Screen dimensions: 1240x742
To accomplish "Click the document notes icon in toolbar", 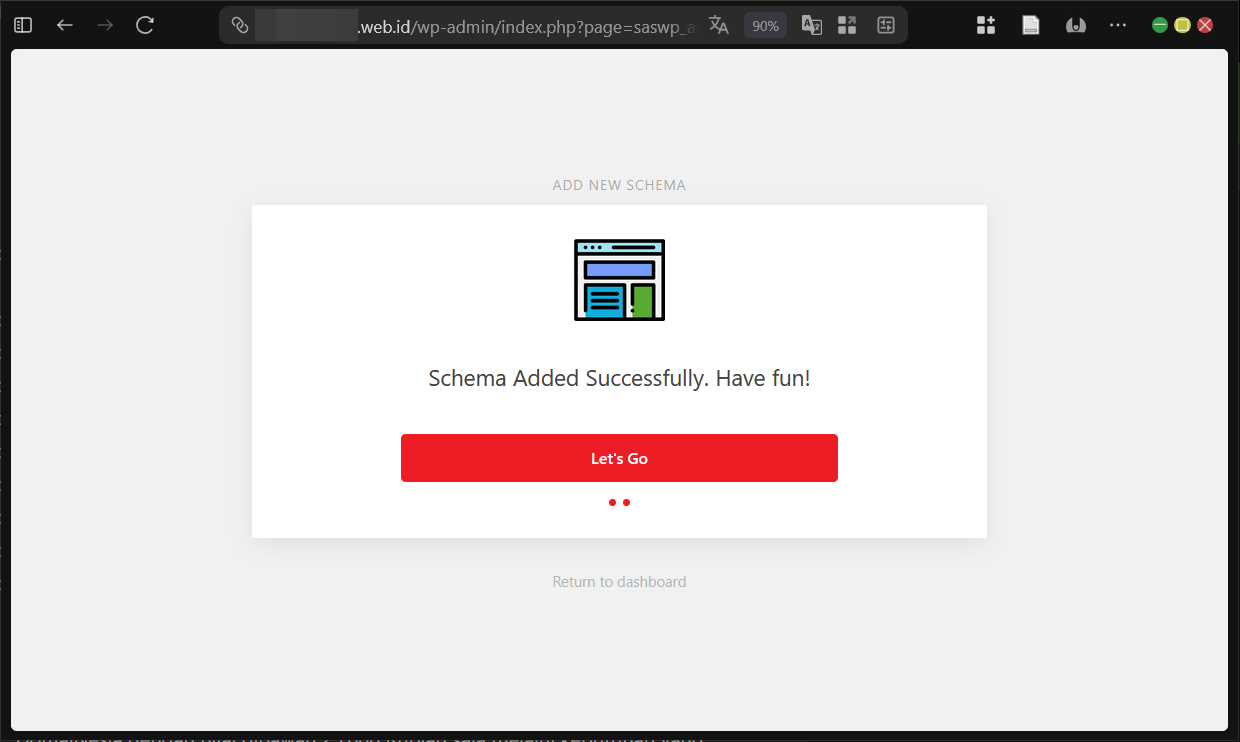I will [x=1031, y=25].
